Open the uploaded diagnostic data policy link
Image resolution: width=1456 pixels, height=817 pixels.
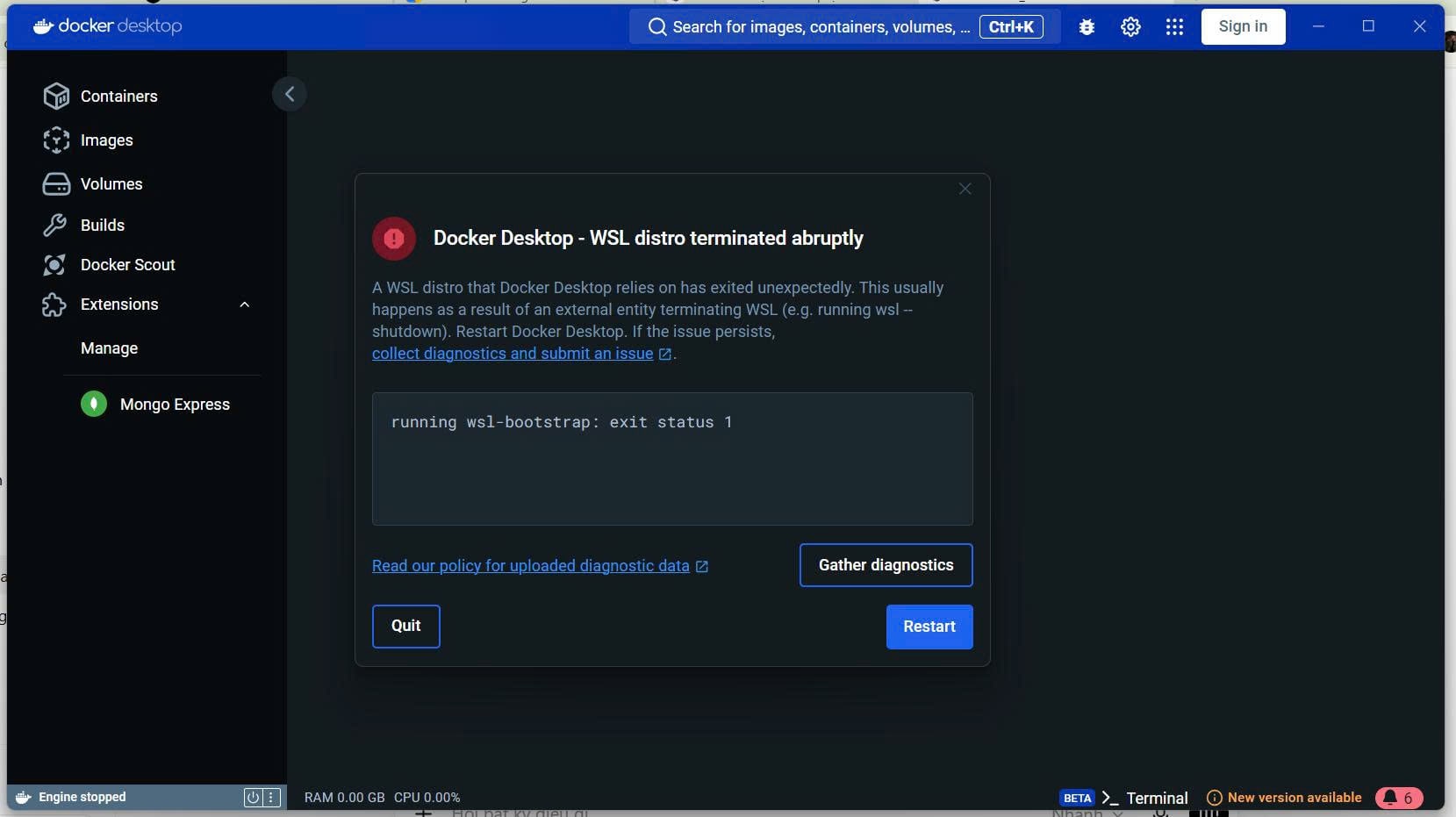(x=531, y=566)
